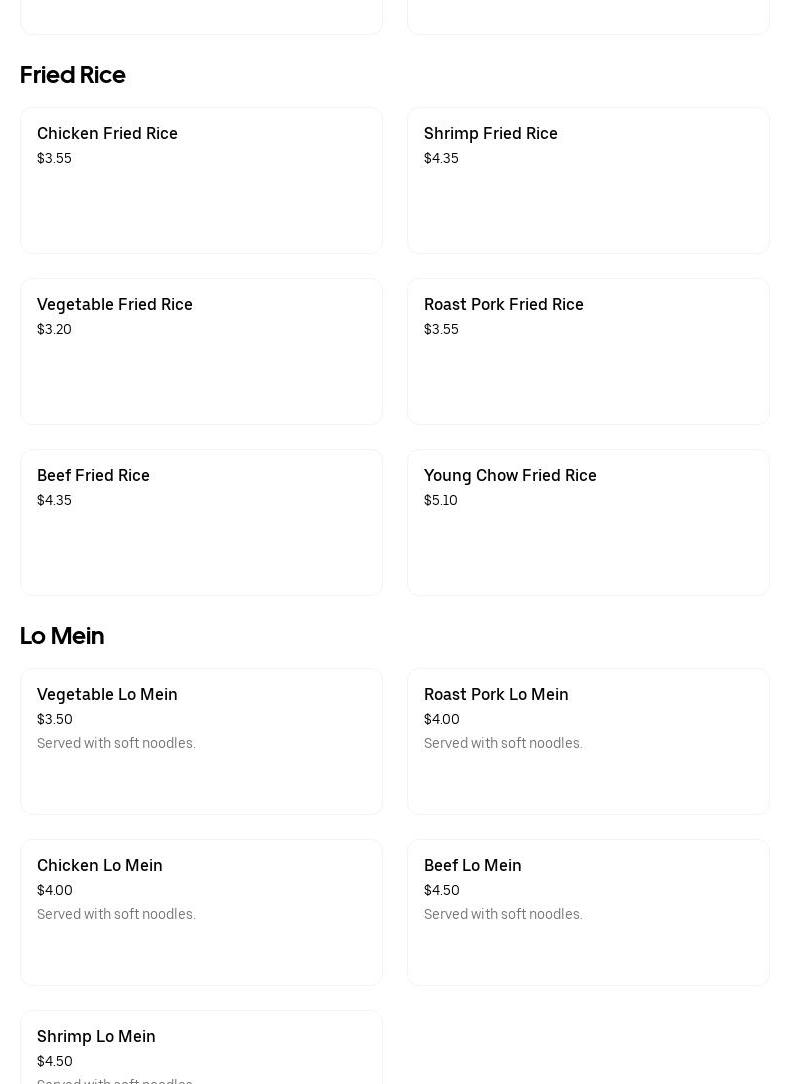This screenshot has width=804, height=1084.
Task: Open the Chicken Fried Rice item
Action: 201,180
